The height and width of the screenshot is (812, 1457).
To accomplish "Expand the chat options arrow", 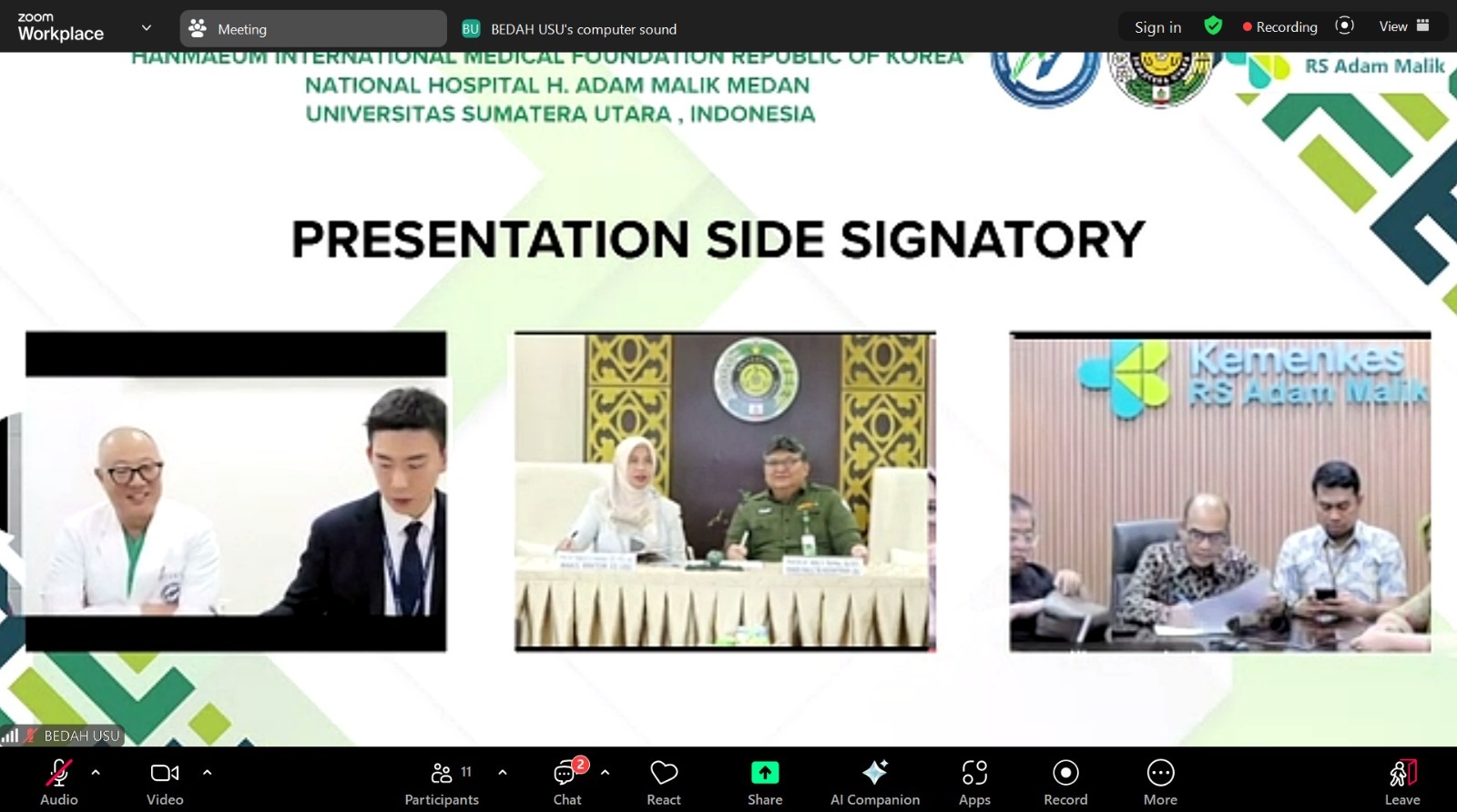I will (x=606, y=772).
